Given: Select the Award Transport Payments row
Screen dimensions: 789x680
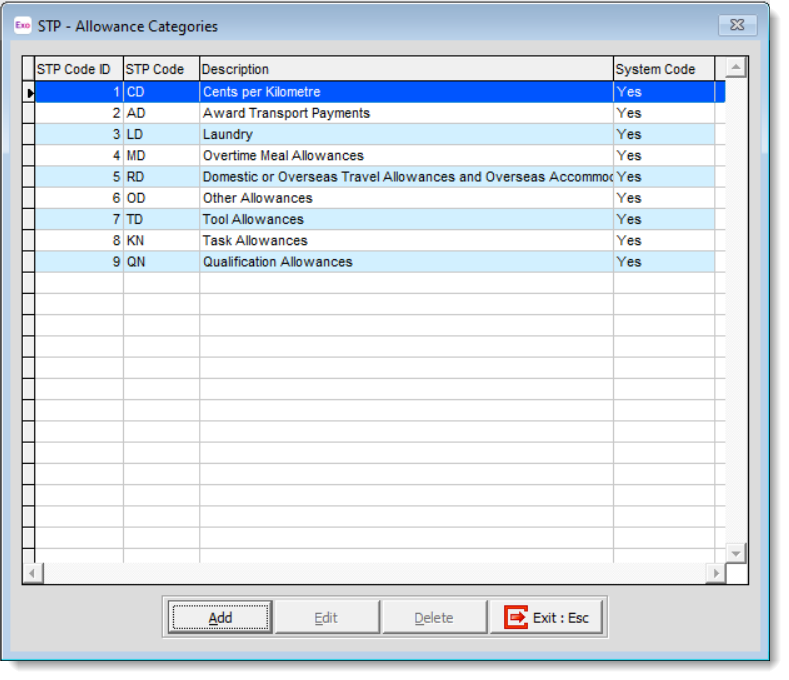Looking at the screenshot, I should 286,113.
